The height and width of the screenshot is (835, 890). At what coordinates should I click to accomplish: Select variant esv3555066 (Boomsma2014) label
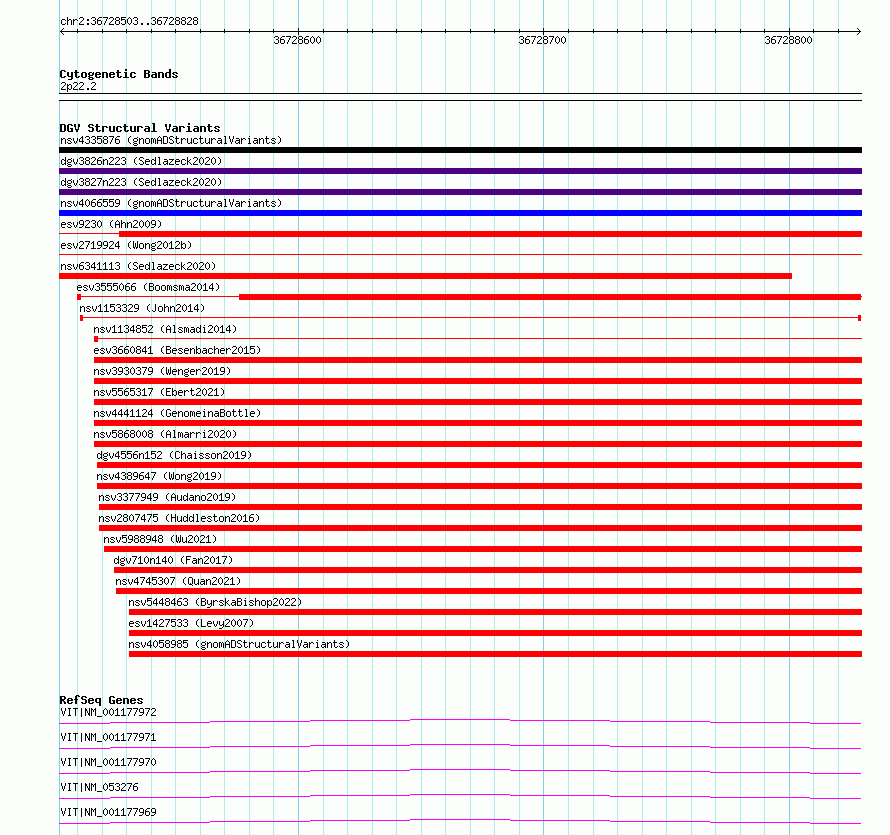pyautogui.click(x=148, y=287)
